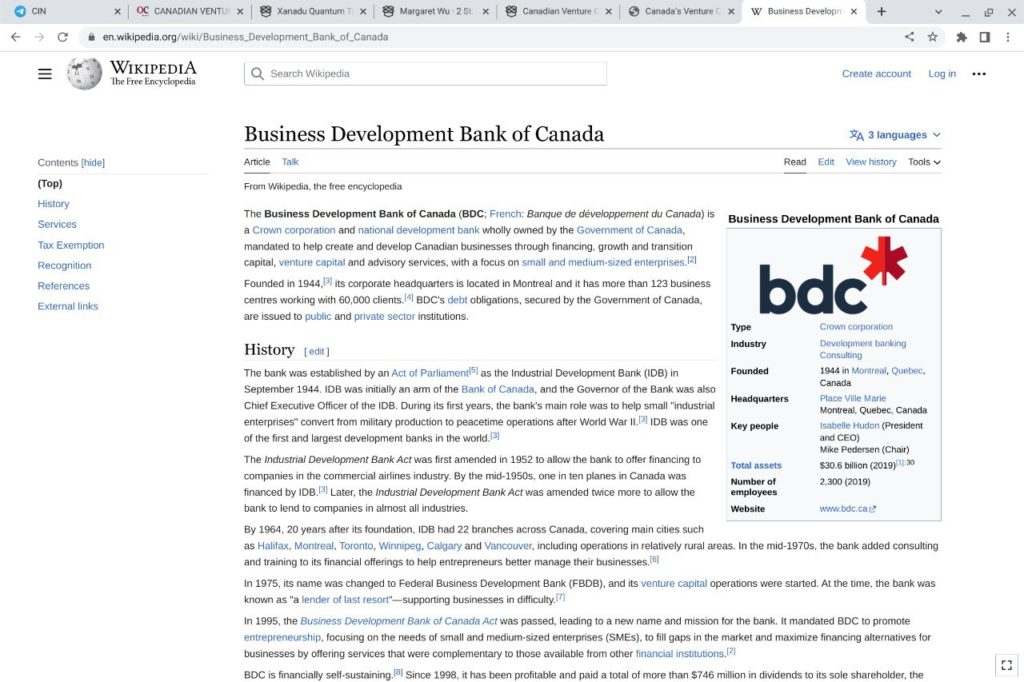Edit the History section
The width and height of the screenshot is (1024, 682).
317,351
